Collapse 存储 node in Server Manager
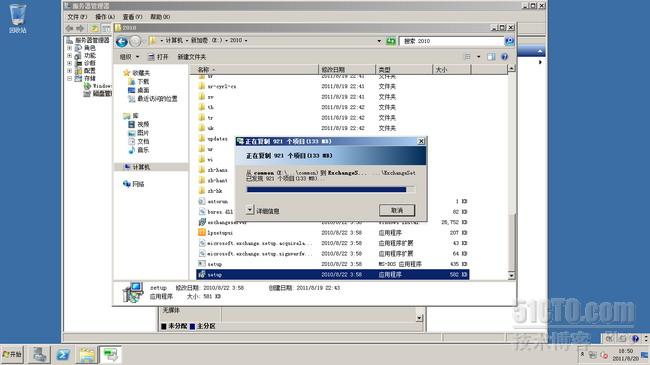 (70, 78)
